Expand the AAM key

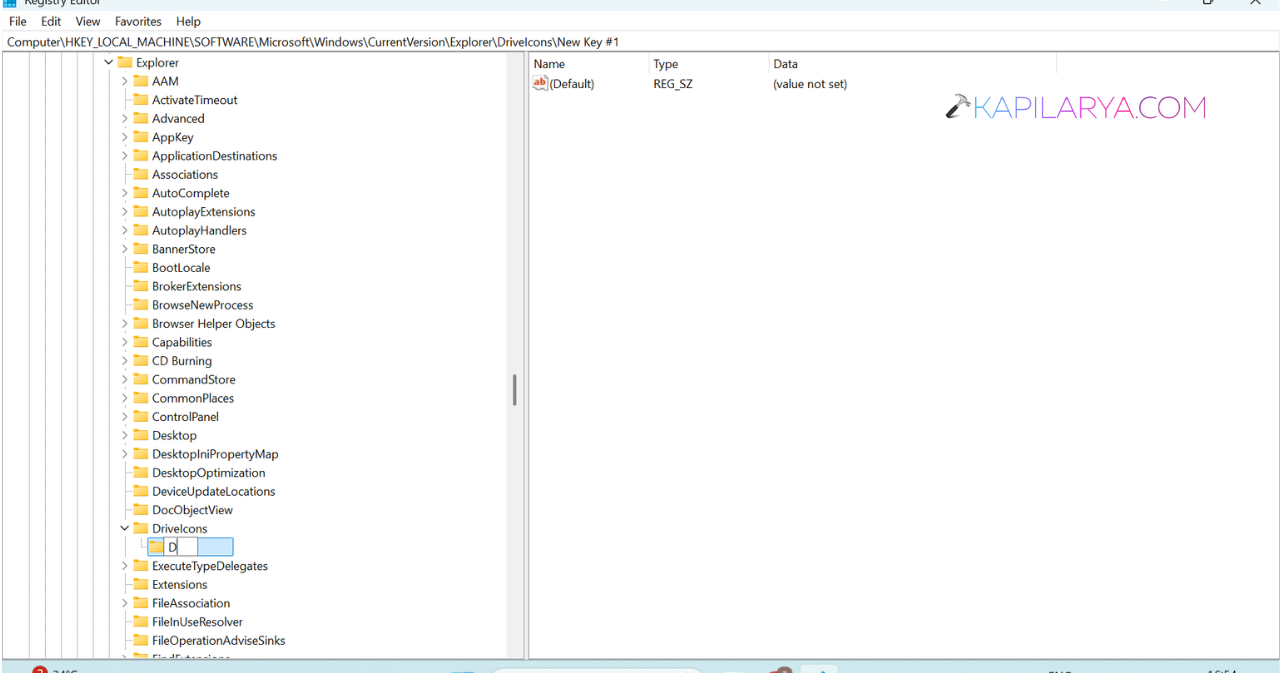[125, 81]
